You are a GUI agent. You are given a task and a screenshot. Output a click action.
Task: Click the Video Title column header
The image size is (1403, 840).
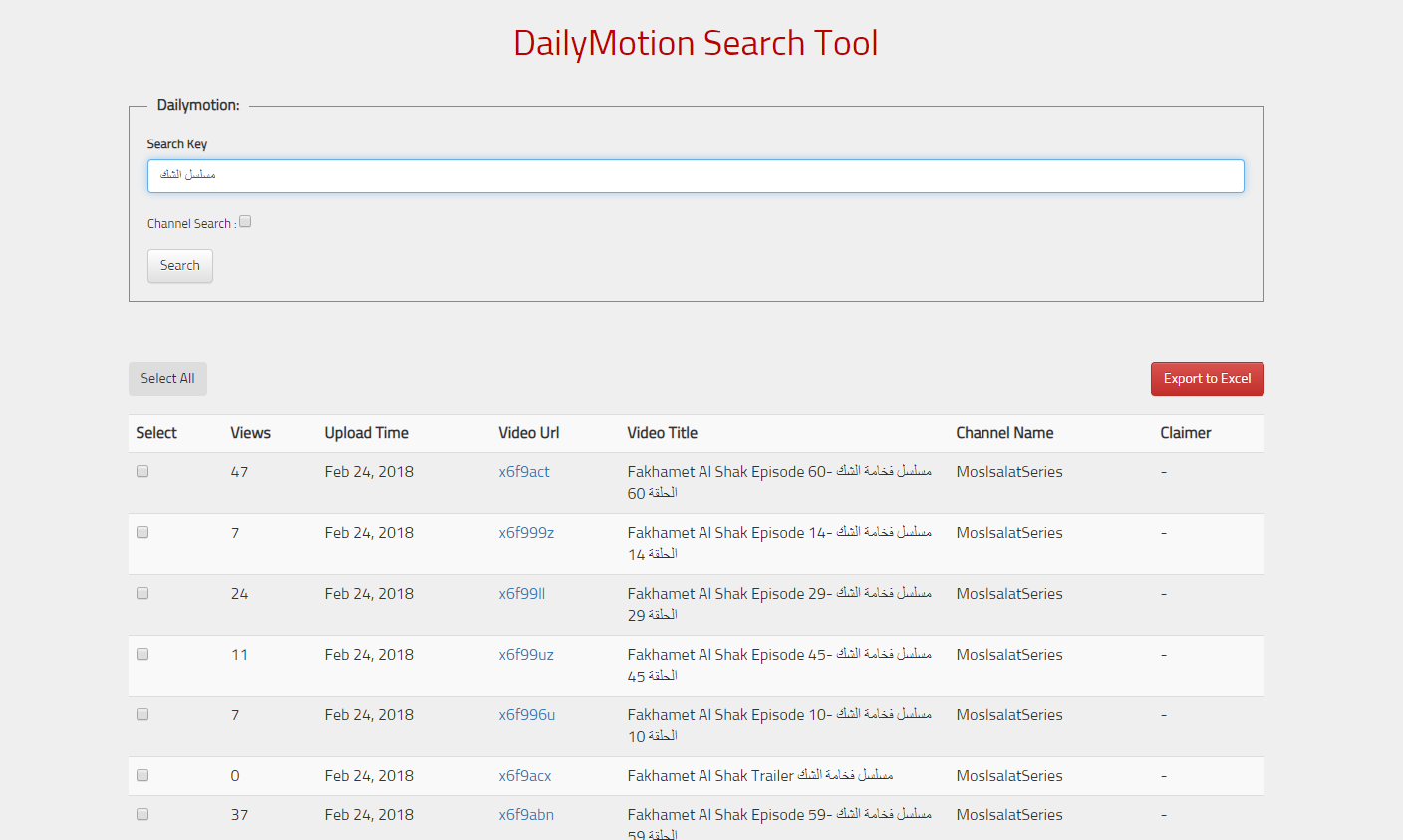coord(662,433)
